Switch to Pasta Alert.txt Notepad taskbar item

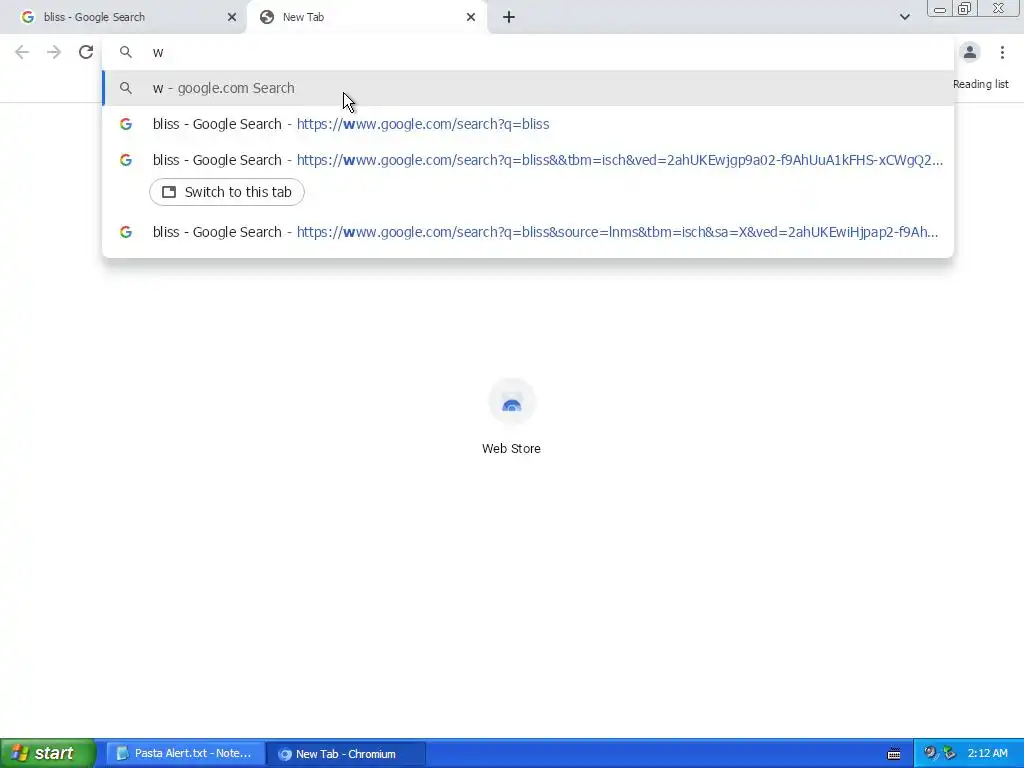pyautogui.click(x=185, y=754)
